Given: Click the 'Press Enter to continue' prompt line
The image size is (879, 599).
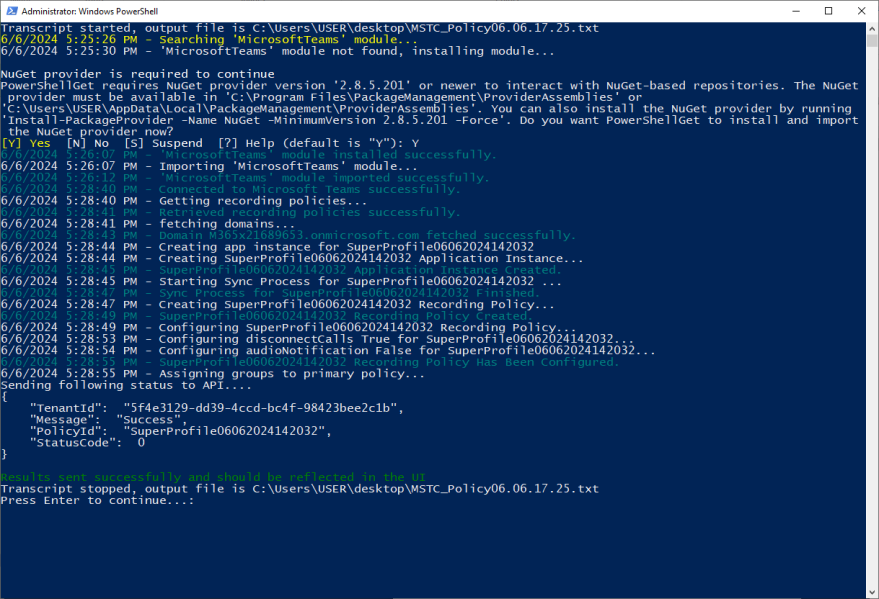Looking at the screenshot, I should pos(96,500).
